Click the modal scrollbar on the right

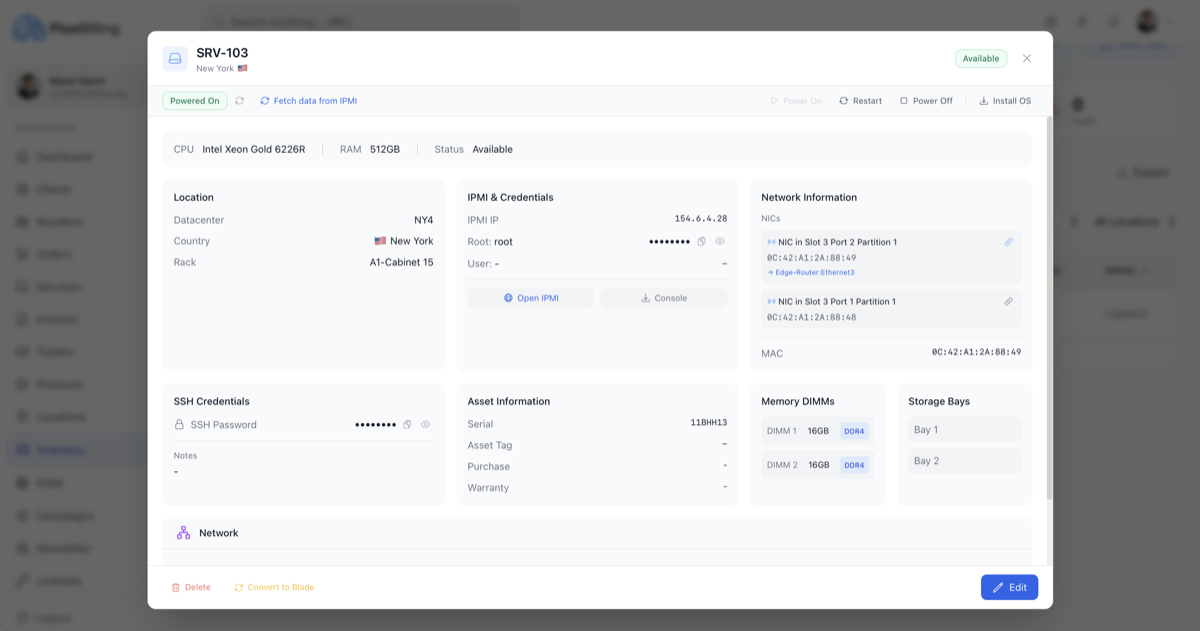pos(1046,300)
